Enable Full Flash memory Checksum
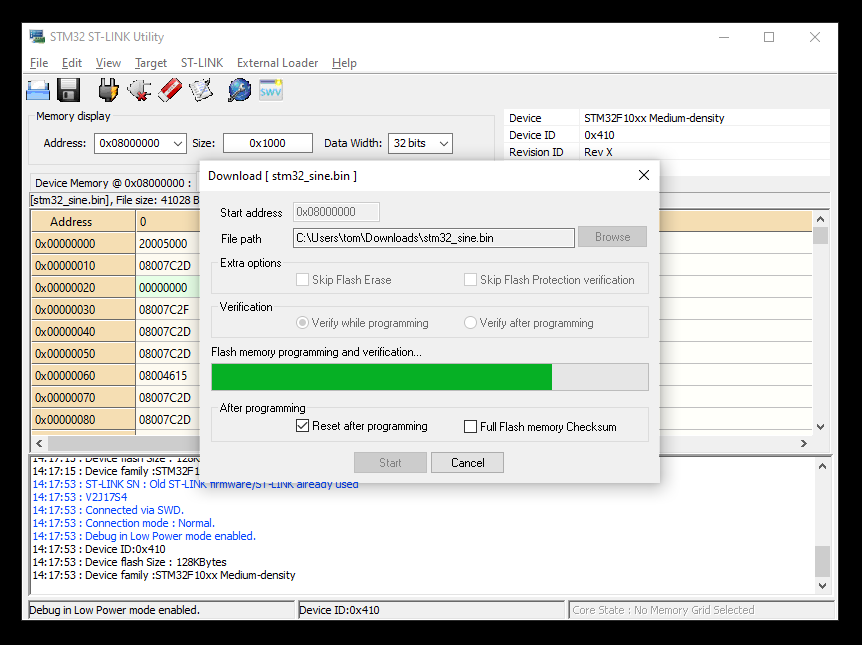 [470, 427]
